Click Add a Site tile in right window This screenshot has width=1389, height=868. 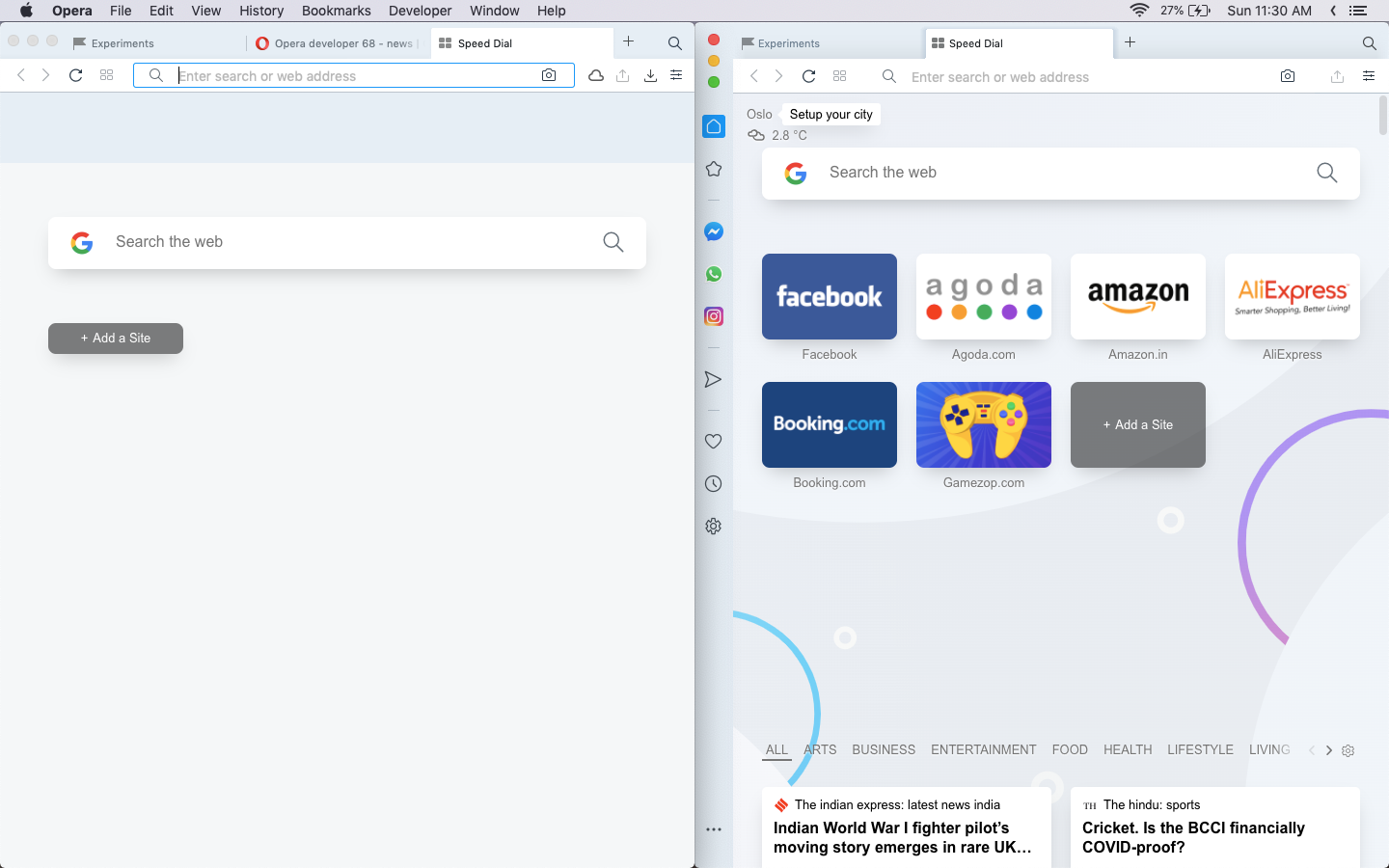click(x=1138, y=424)
